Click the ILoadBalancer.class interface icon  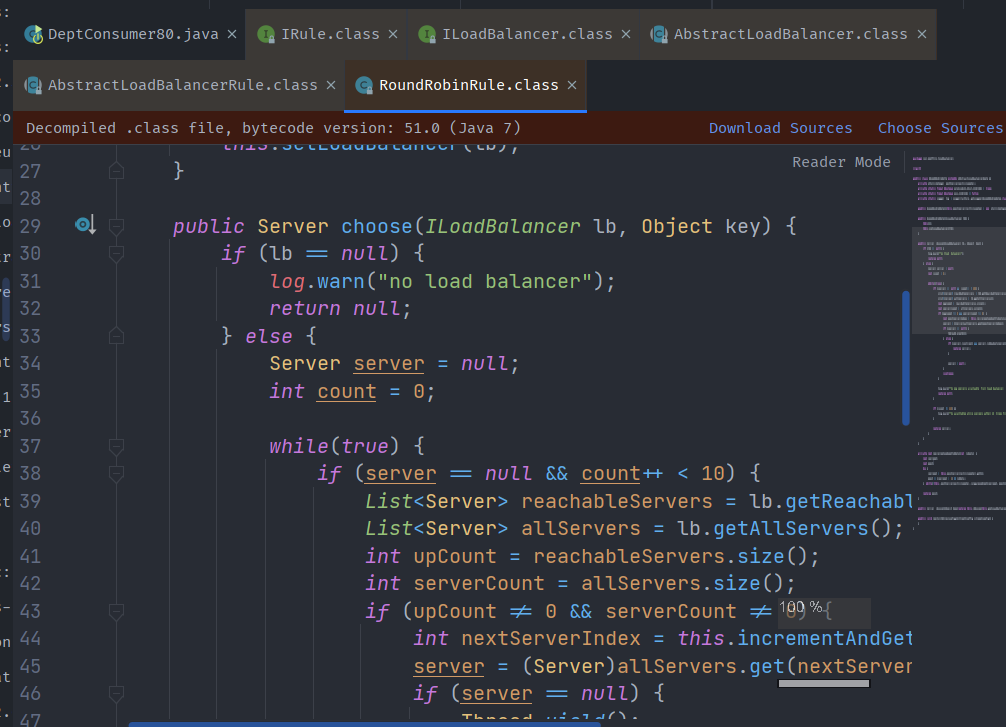pos(428,34)
